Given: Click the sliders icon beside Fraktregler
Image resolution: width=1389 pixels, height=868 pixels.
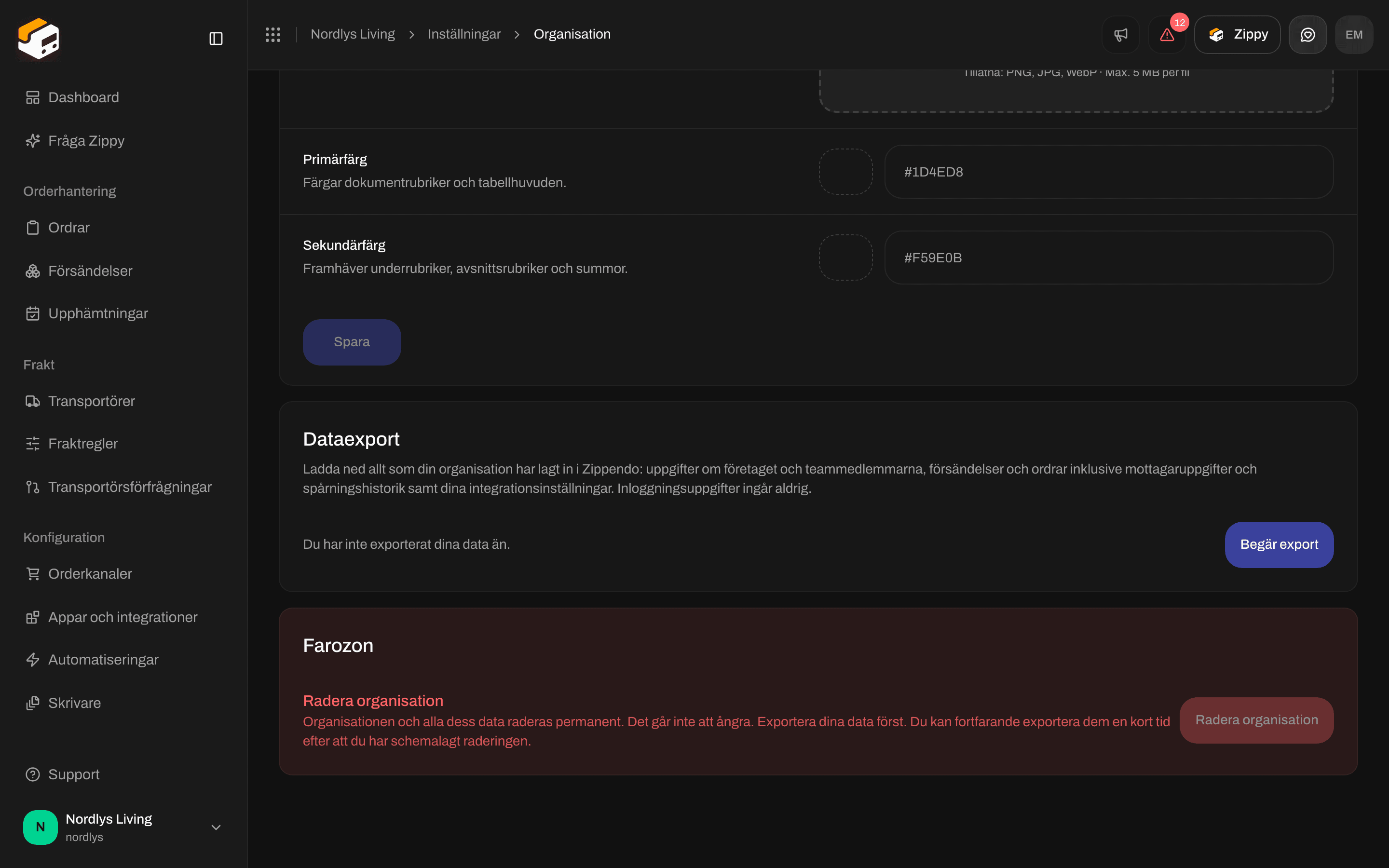Looking at the screenshot, I should (x=33, y=444).
